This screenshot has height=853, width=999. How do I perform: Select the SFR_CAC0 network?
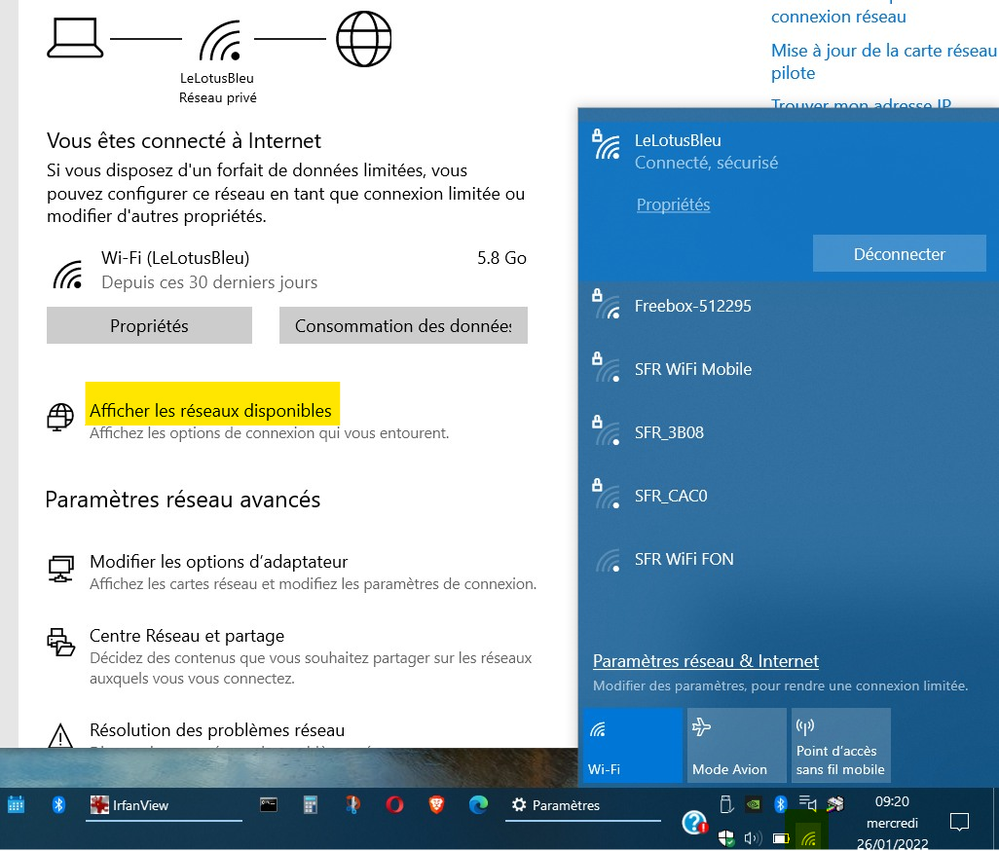tap(788, 496)
